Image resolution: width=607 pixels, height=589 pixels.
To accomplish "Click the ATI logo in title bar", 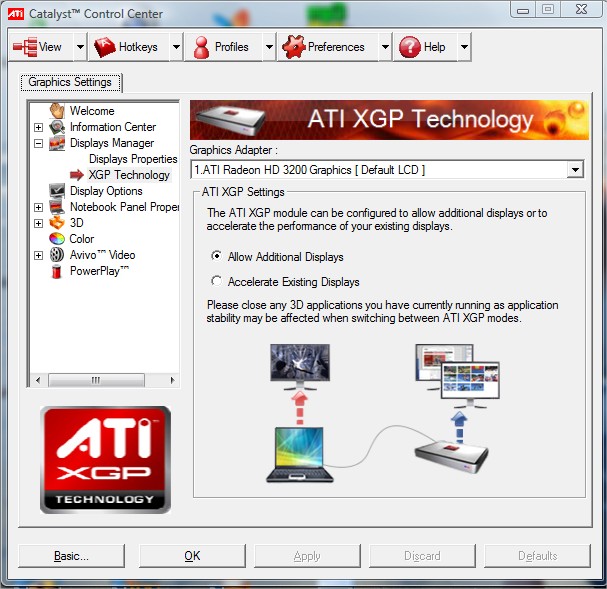I will click(16, 14).
